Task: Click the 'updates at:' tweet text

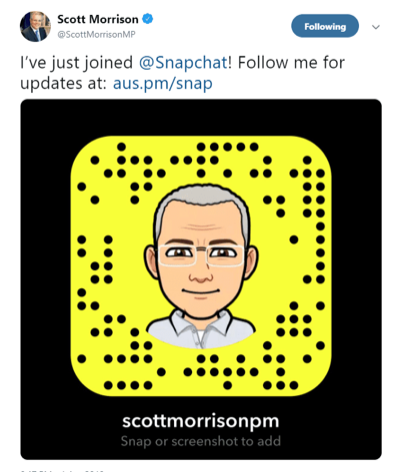Action: coord(63,83)
